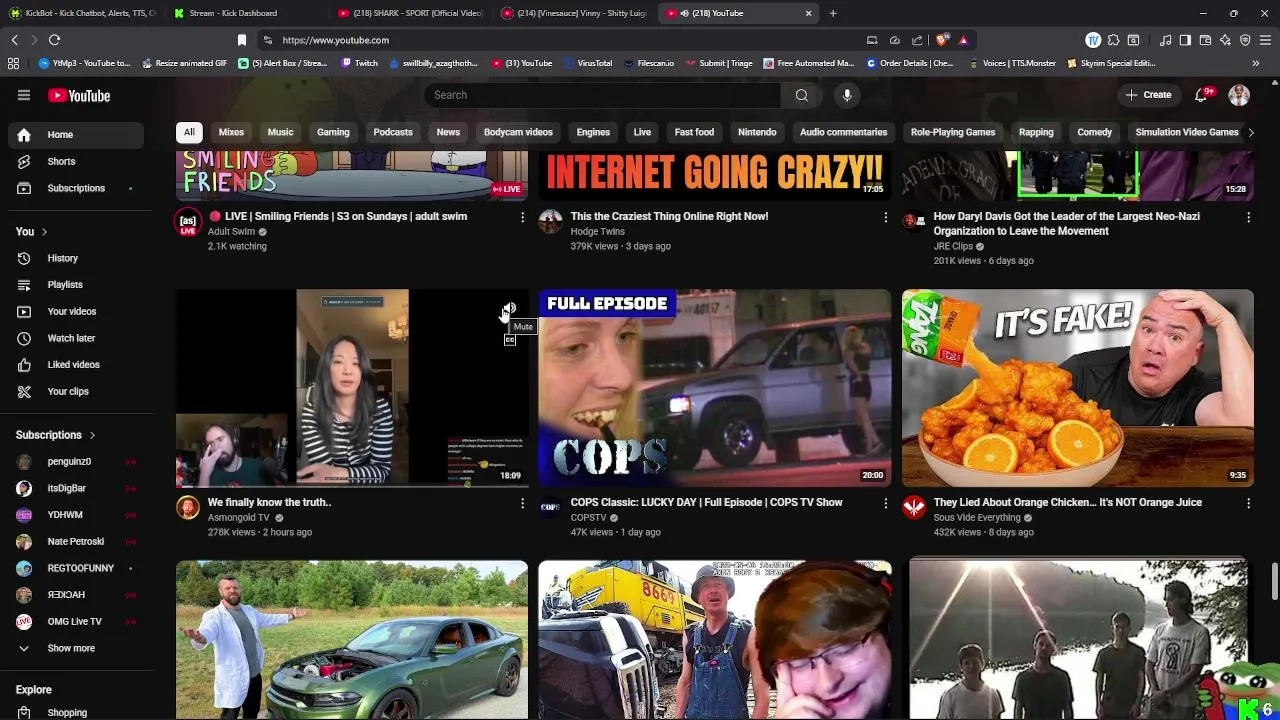Expand the You section chevron
Viewport: 1280px width, 720px height.
coord(44,232)
